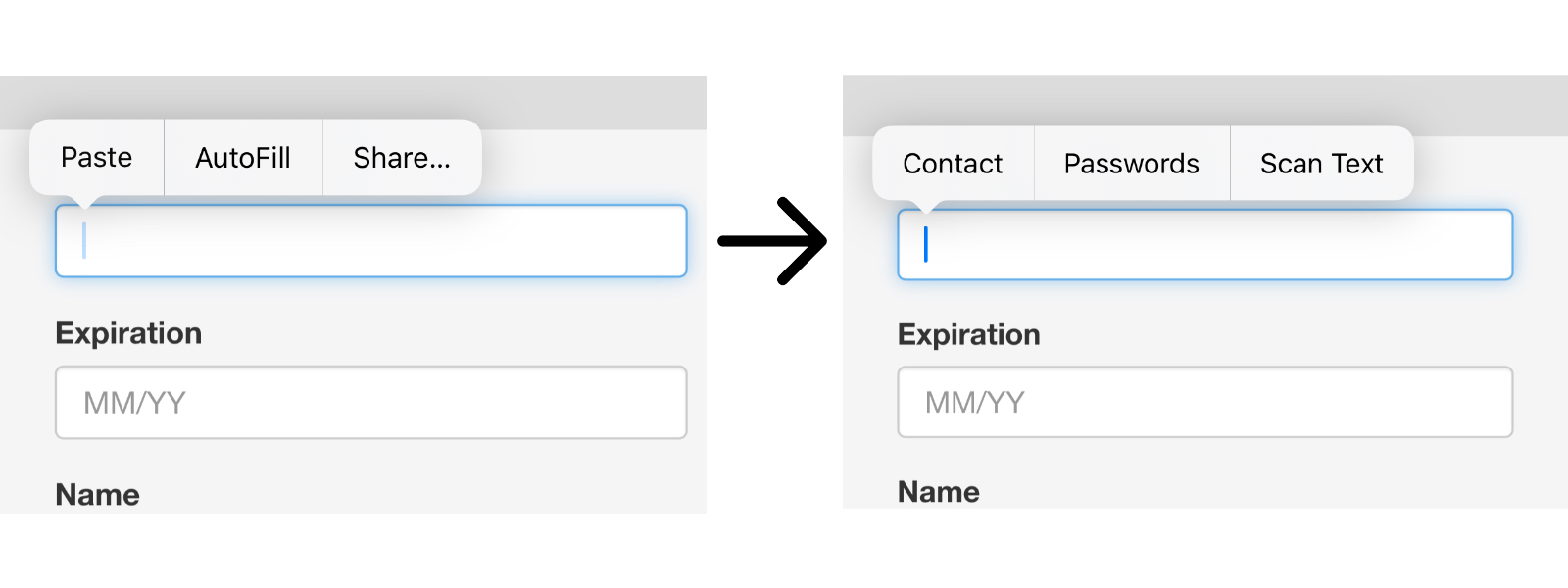Click inside the left focused card number field
1568x588 pixels.
pyautogui.click(x=370, y=241)
